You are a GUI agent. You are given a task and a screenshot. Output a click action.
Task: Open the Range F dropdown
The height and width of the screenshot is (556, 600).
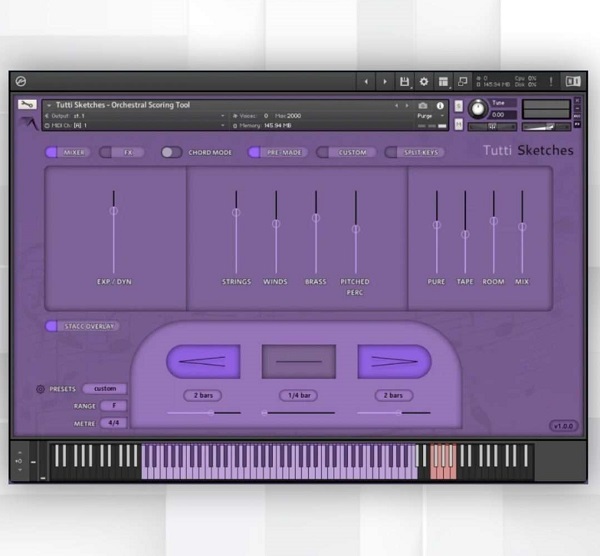tap(114, 406)
